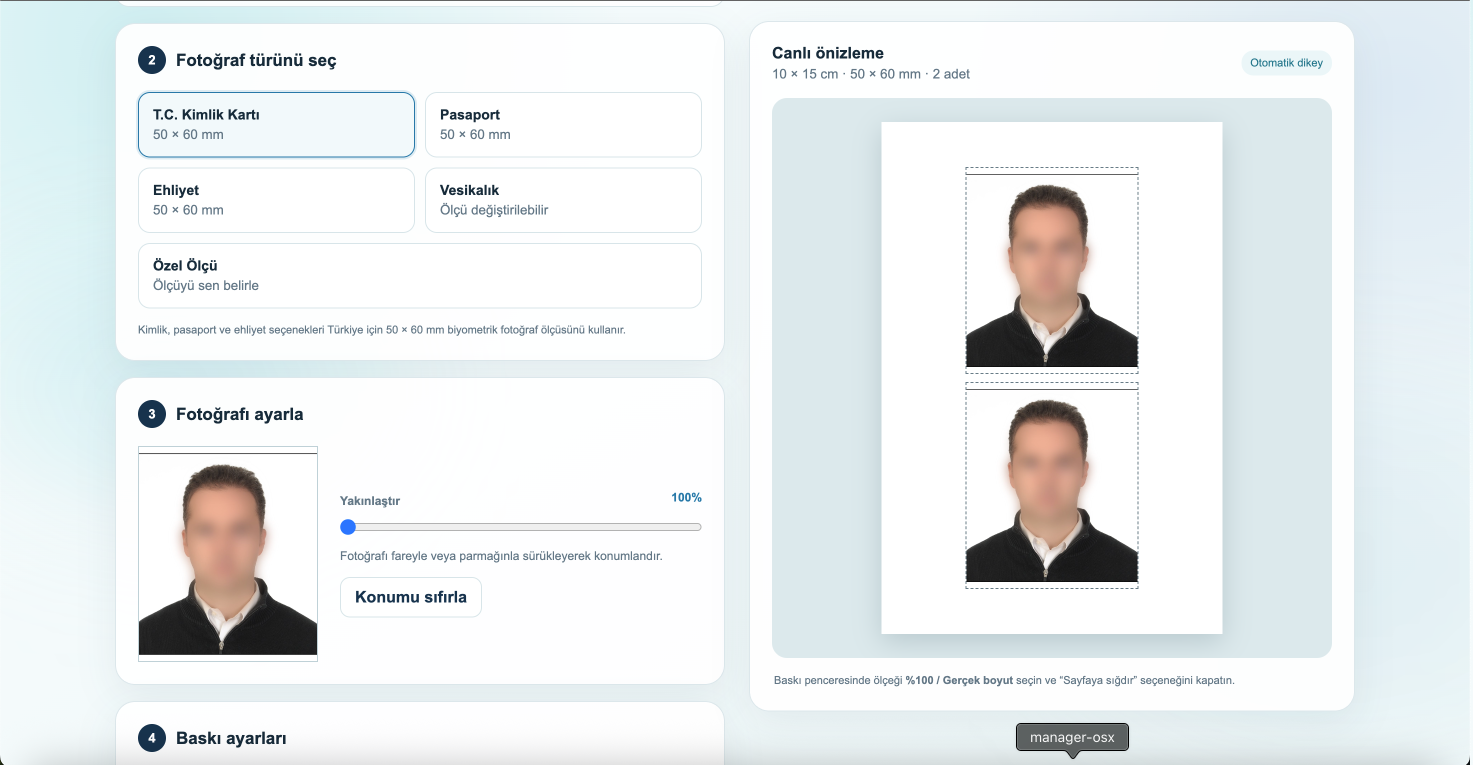Click the 100% zoom value label
1473x765 pixels.
click(686, 498)
